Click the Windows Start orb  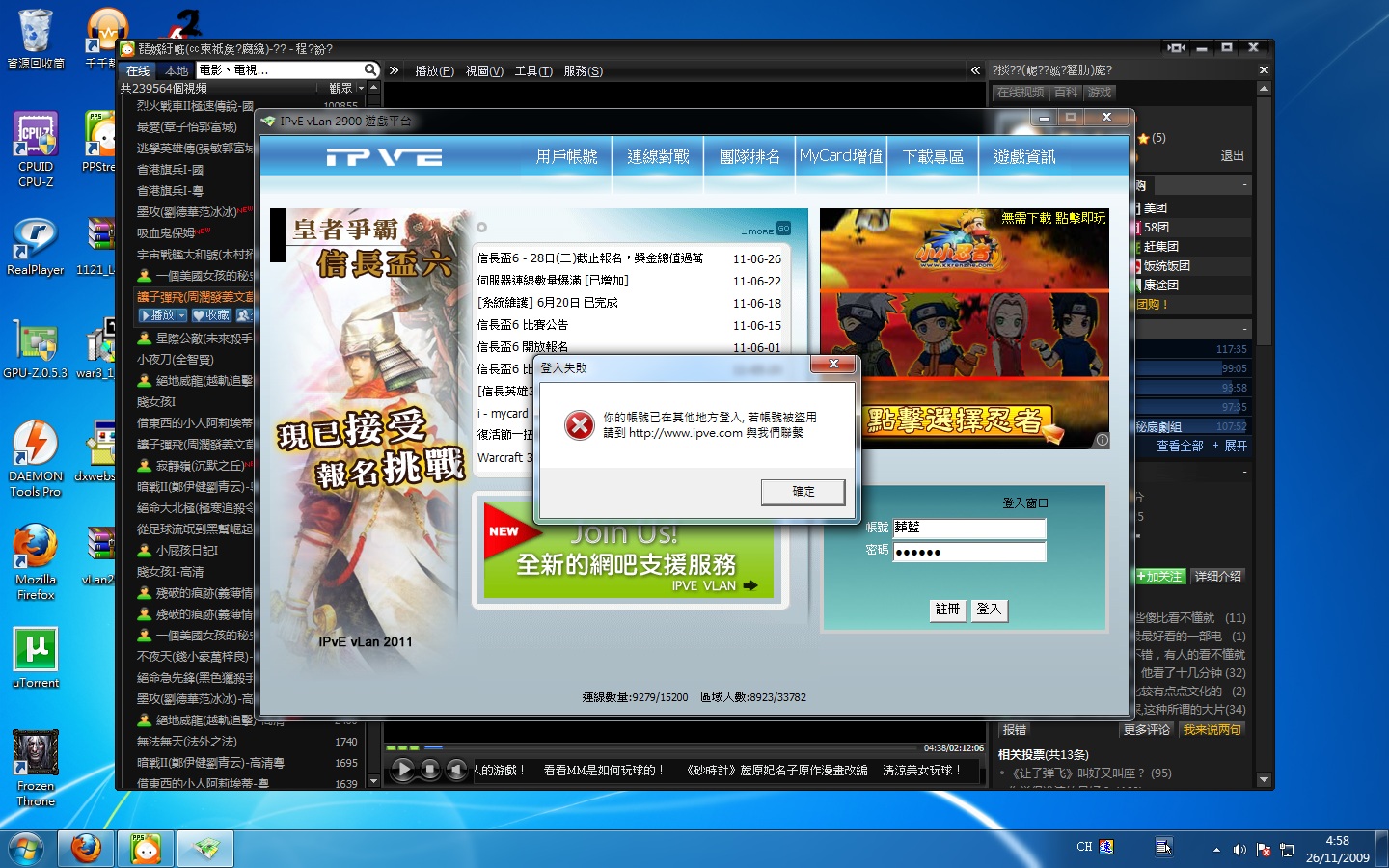coord(26,849)
